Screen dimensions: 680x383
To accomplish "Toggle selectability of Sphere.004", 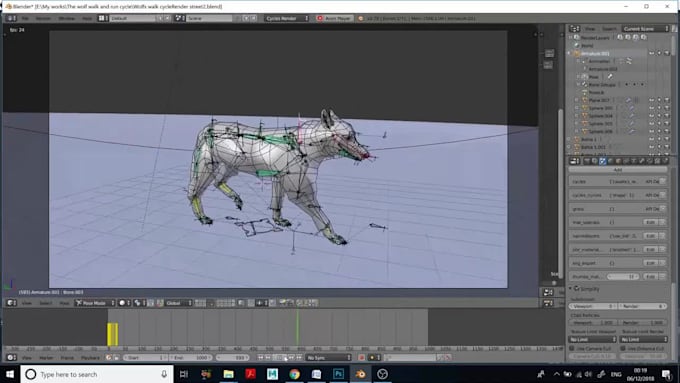I will (x=659, y=116).
